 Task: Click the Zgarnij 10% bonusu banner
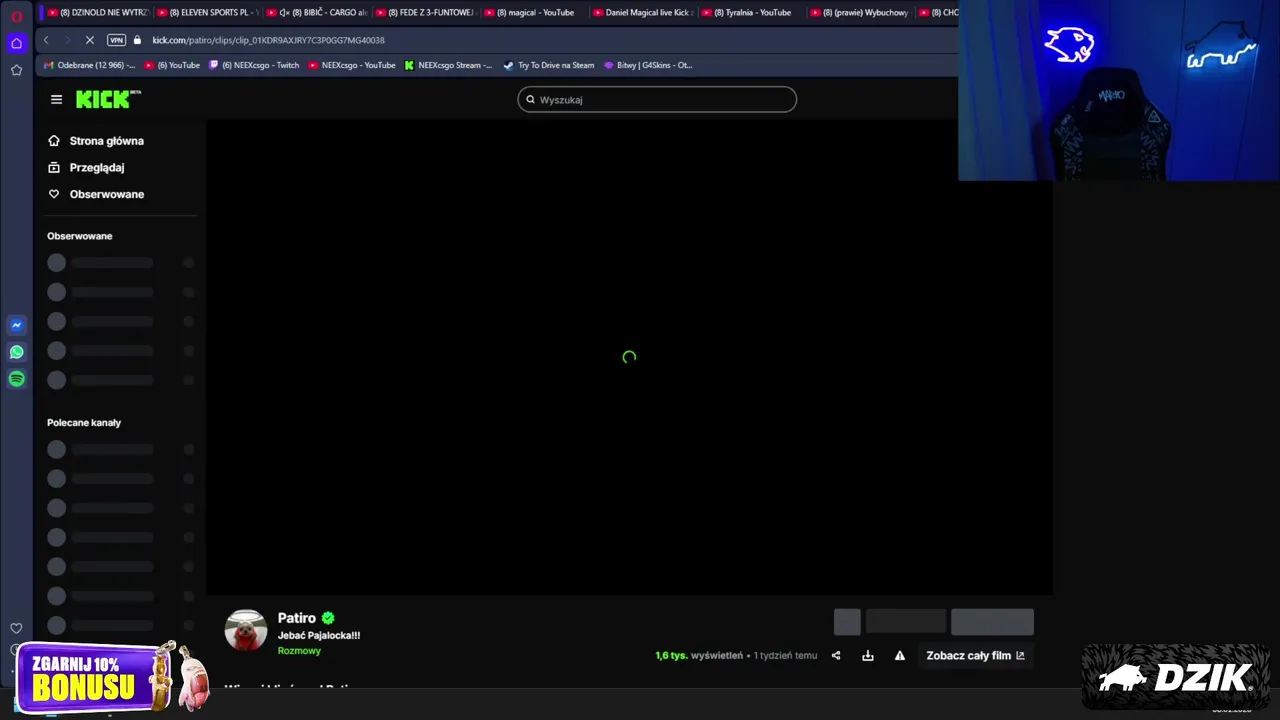click(110, 677)
